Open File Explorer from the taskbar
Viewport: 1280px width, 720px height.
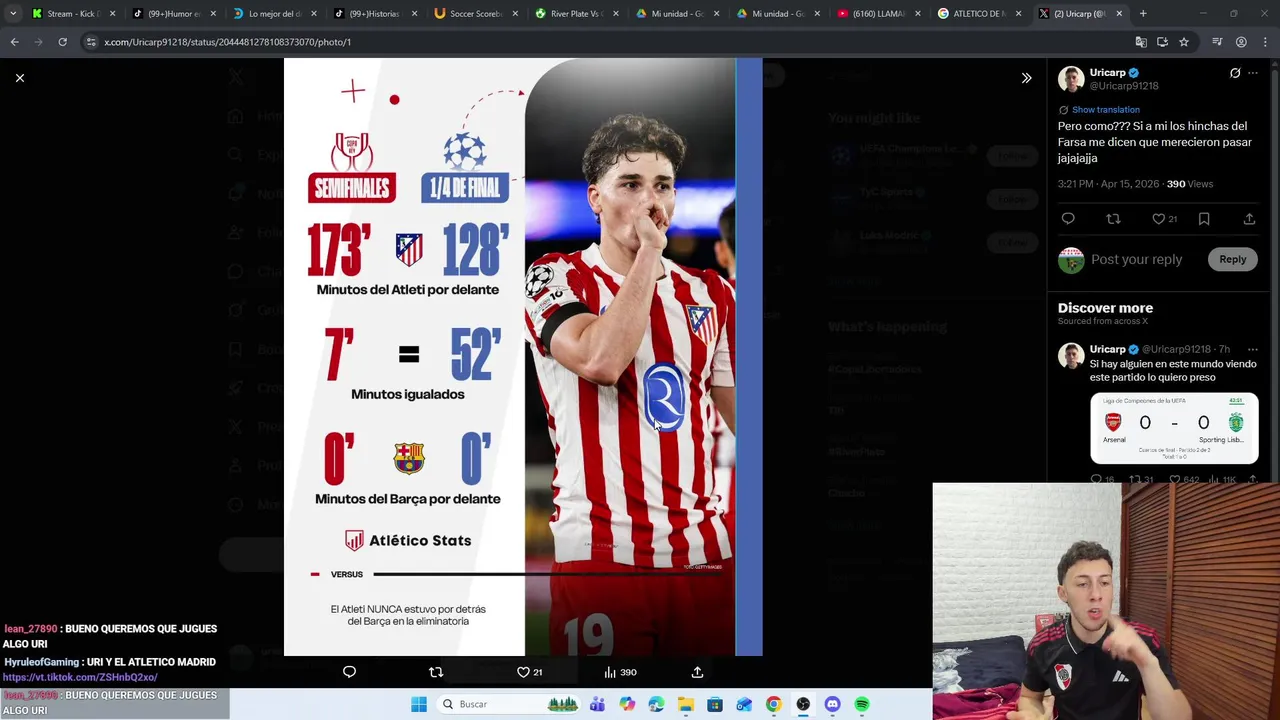pyautogui.click(x=685, y=704)
